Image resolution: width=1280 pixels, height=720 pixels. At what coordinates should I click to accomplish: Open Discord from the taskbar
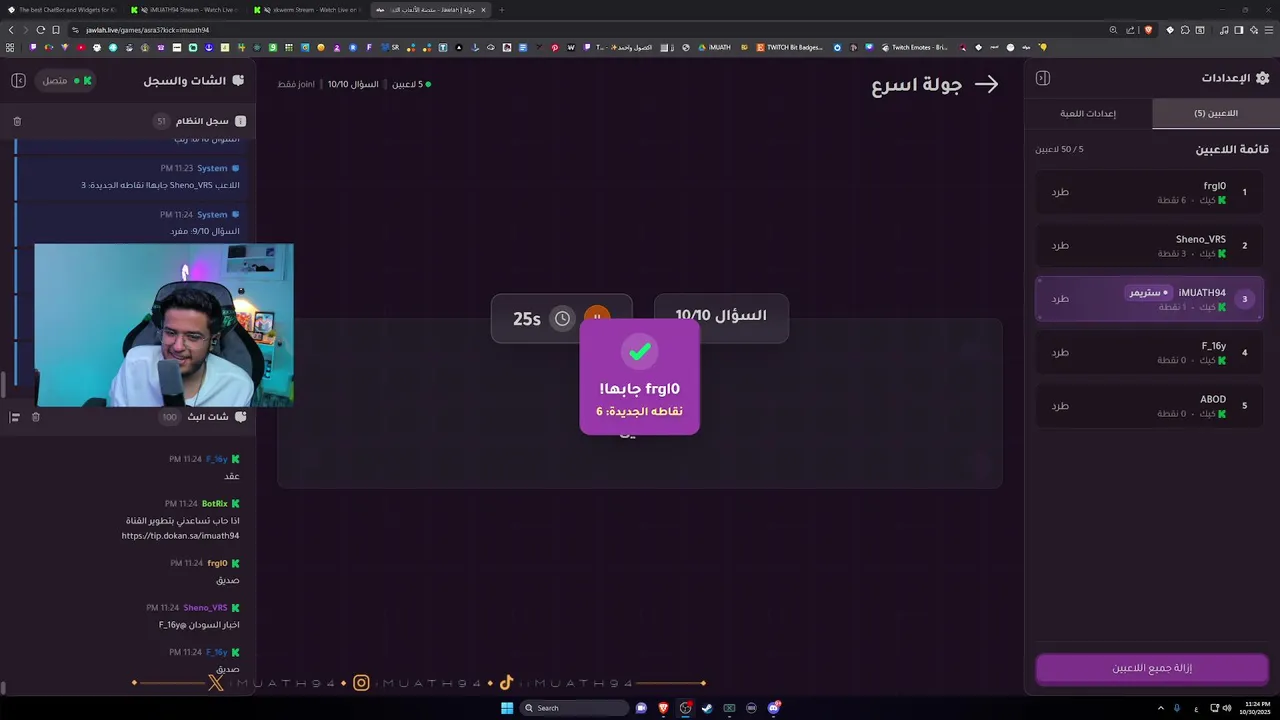point(773,708)
